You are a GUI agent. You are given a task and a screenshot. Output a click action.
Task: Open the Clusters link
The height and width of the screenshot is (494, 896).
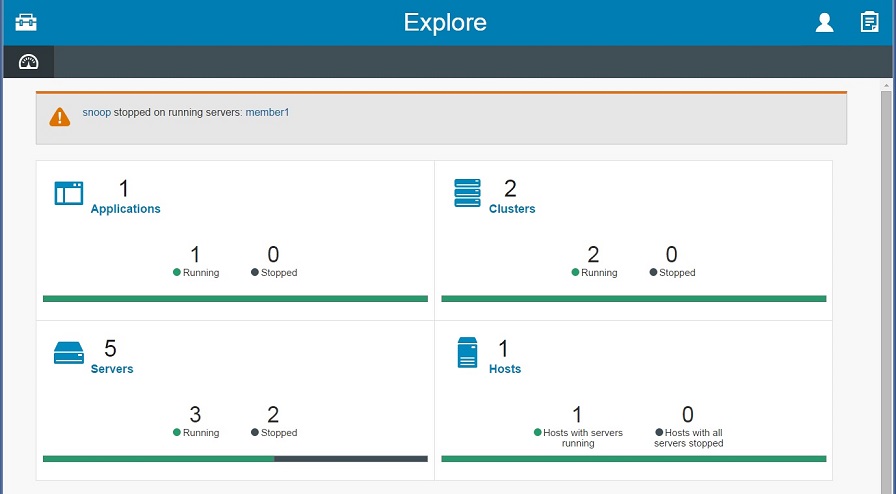[x=512, y=209]
